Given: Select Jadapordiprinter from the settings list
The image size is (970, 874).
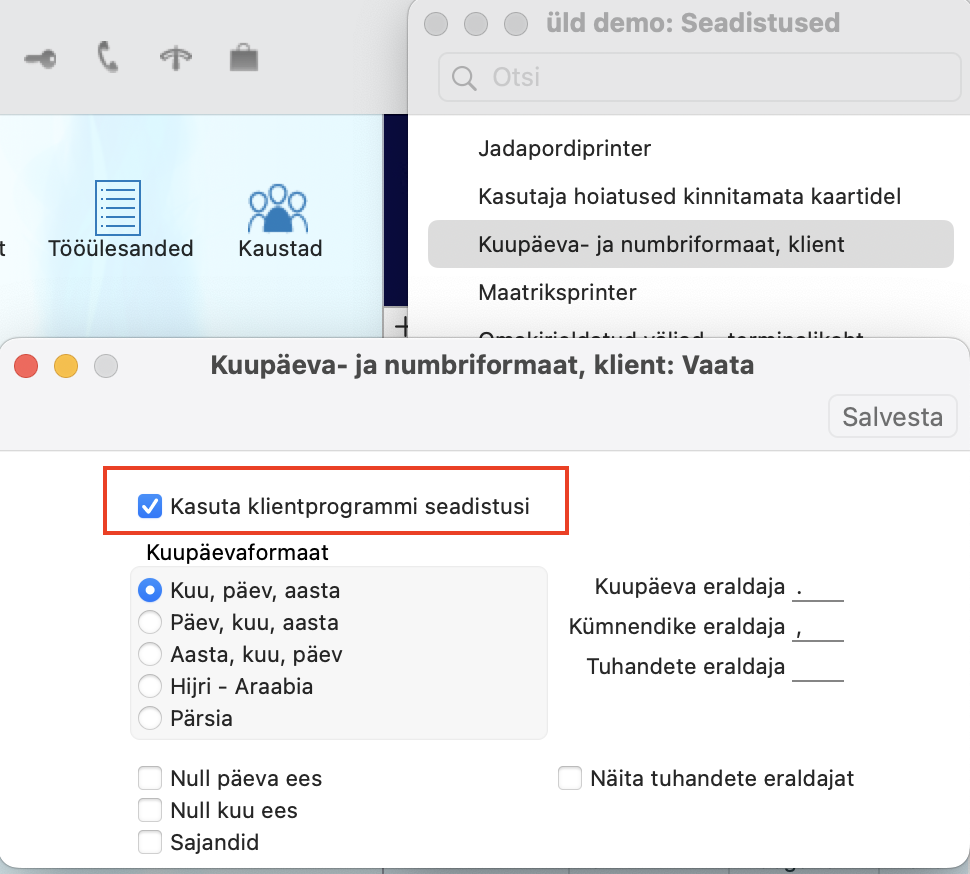Looking at the screenshot, I should tap(564, 149).
